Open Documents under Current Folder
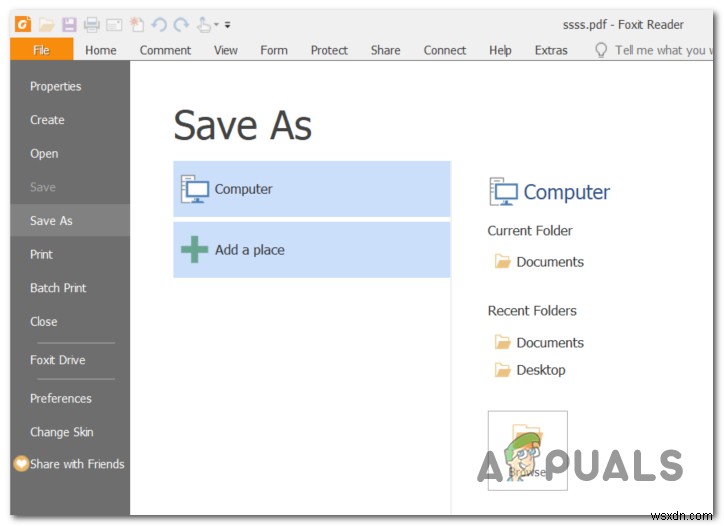The image size is (724, 526). (550, 262)
